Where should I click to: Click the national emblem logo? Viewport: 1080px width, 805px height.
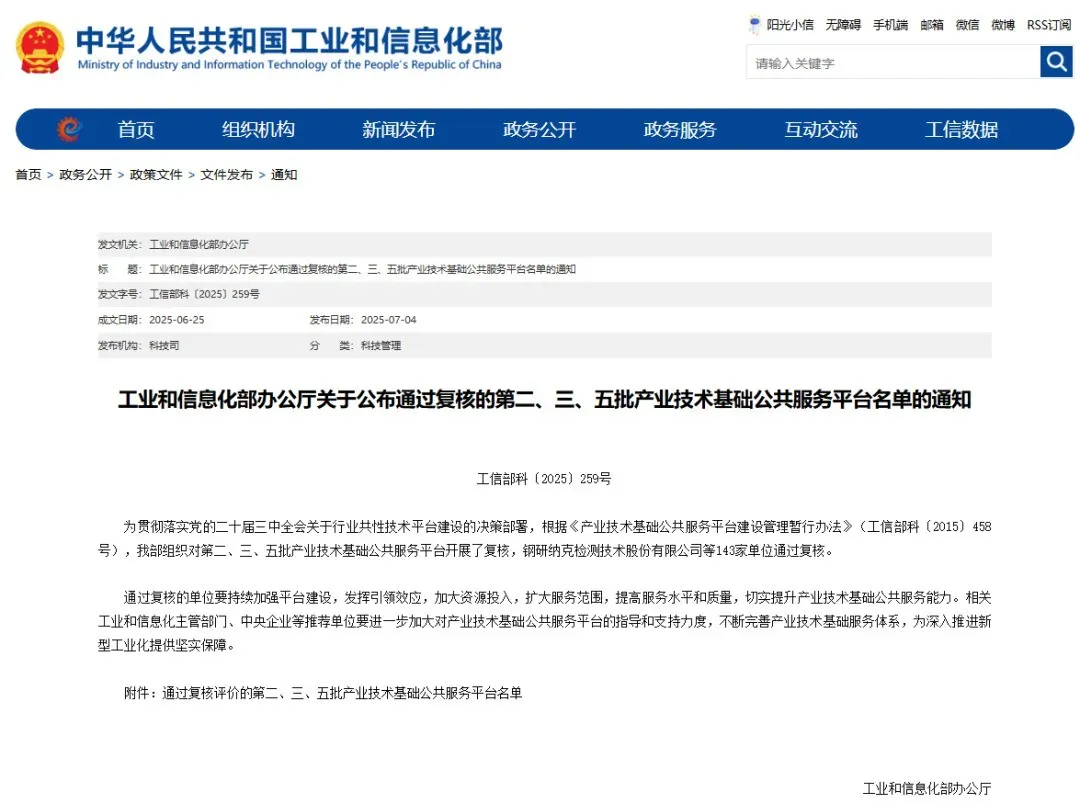tap(40, 47)
